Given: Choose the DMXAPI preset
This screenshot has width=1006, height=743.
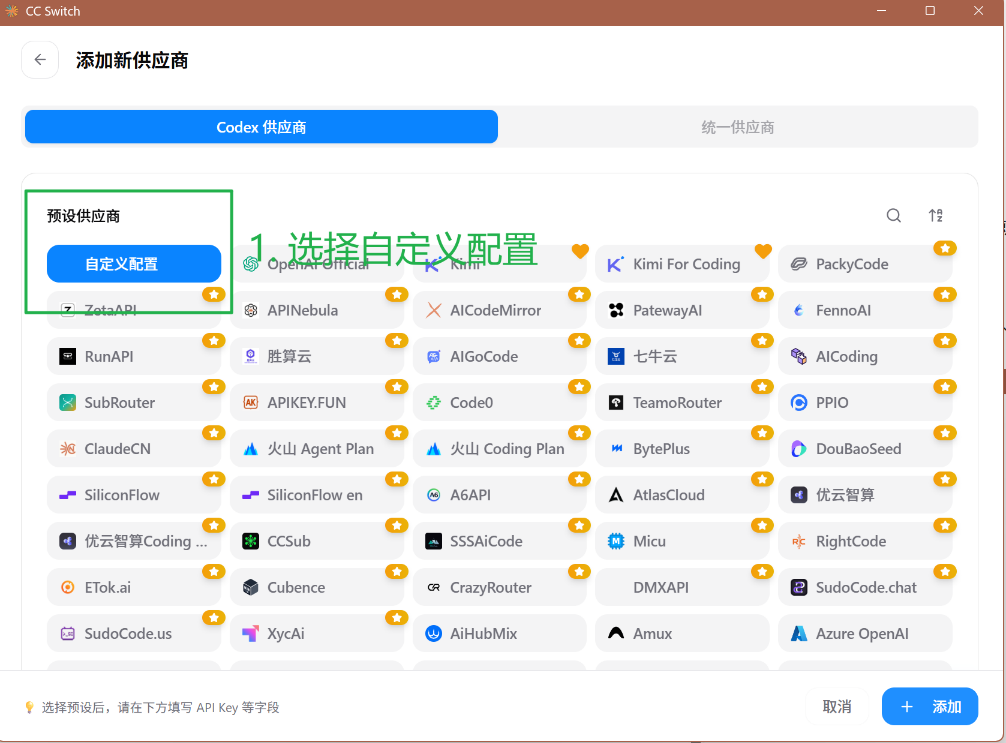Looking at the screenshot, I should [x=682, y=587].
